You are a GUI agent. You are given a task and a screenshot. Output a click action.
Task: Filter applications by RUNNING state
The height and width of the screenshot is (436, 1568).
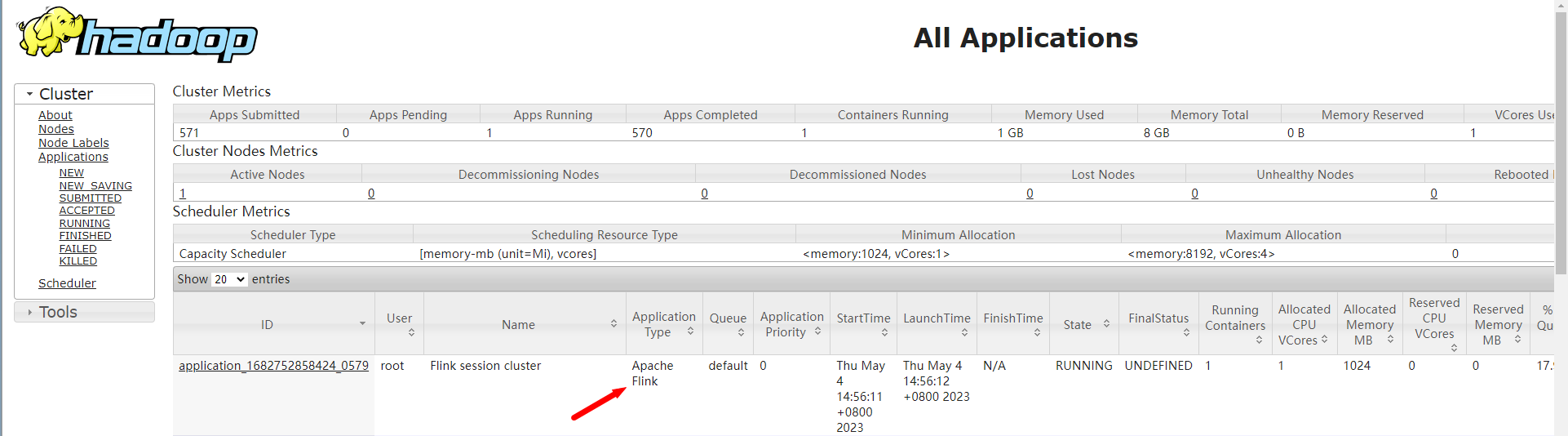click(85, 224)
